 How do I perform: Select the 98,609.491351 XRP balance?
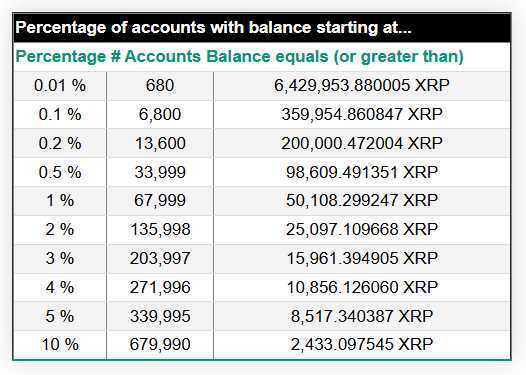(362, 172)
